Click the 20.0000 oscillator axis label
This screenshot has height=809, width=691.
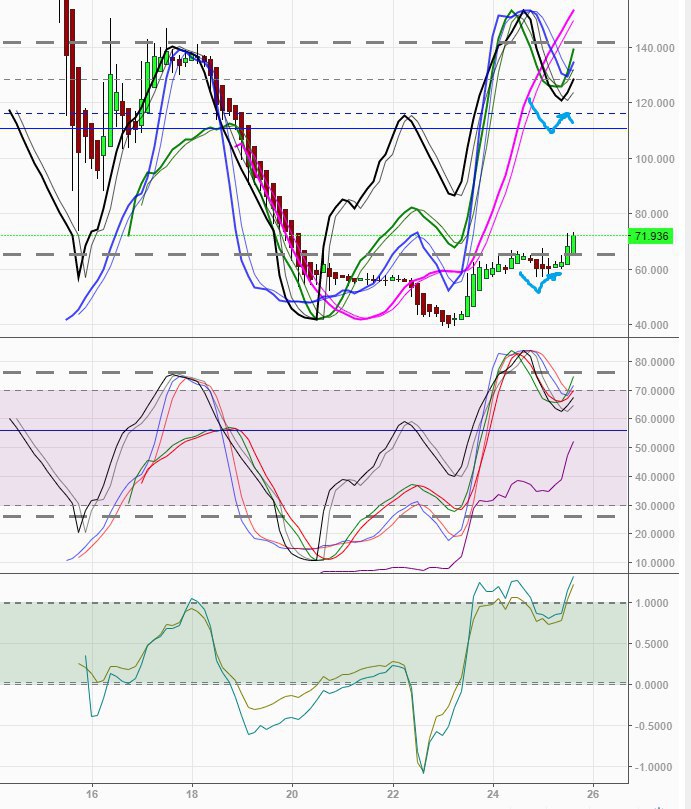coord(654,535)
